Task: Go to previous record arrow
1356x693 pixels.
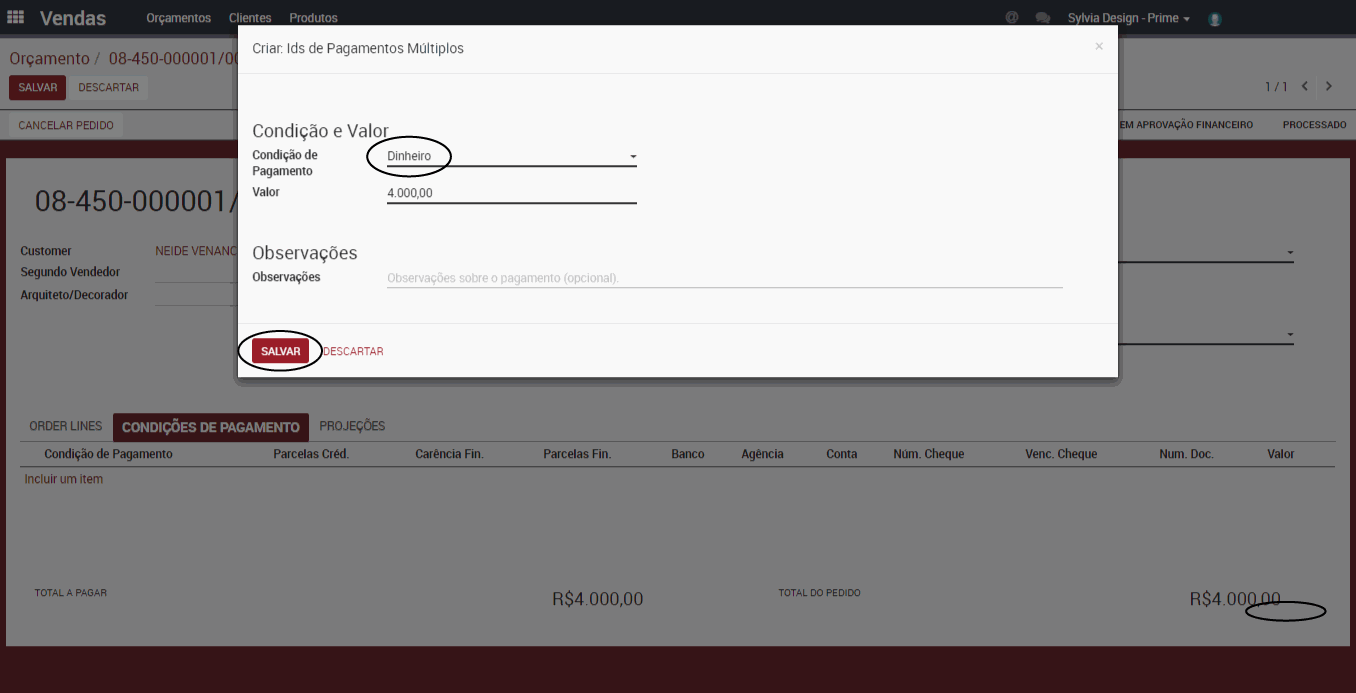Action: coord(1305,86)
